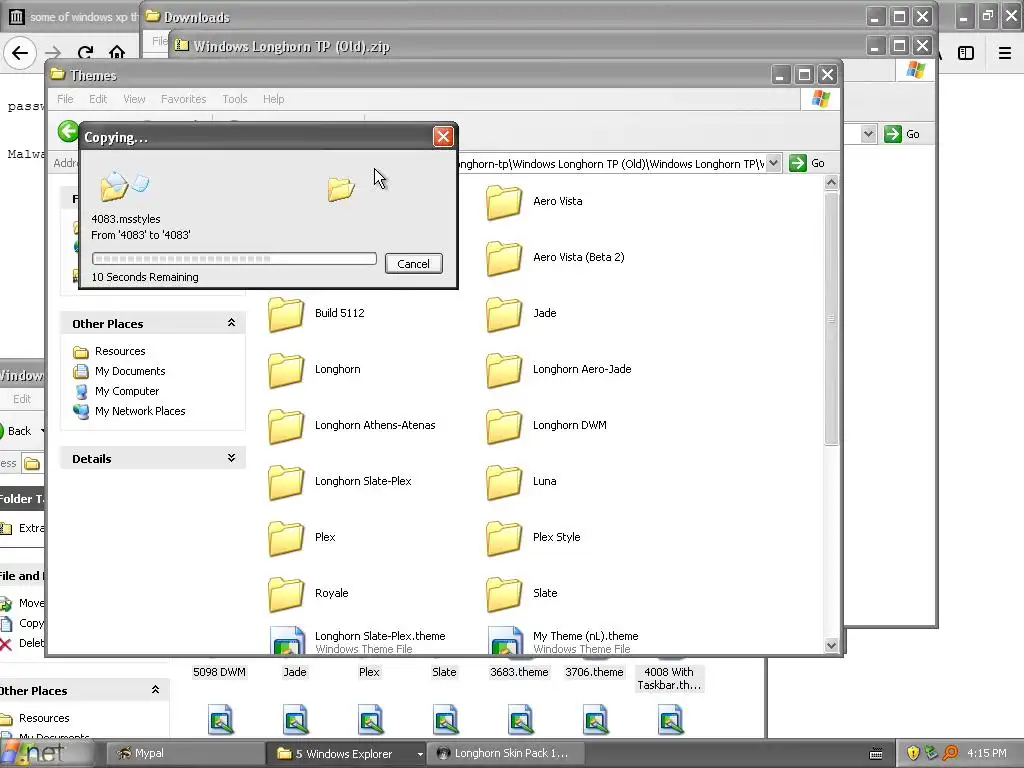Open the Royale folder

(309, 594)
